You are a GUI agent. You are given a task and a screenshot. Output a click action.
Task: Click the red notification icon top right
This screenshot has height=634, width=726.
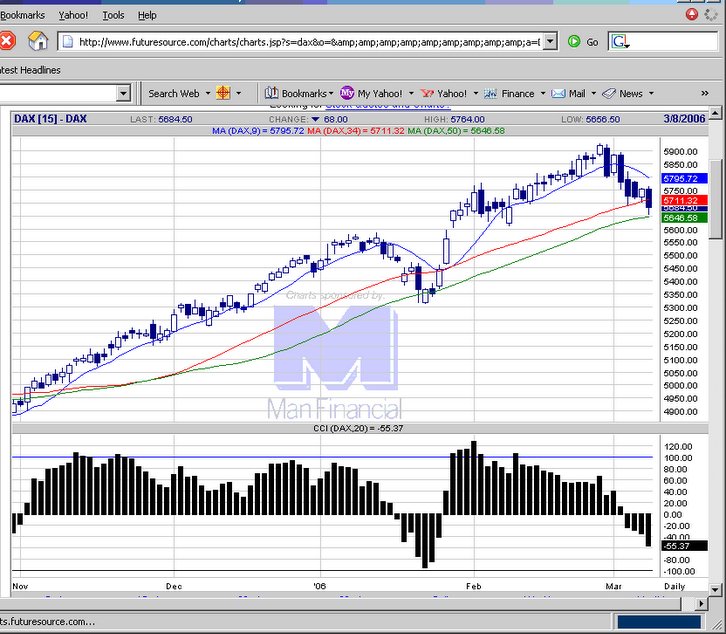(x=692, y=14)
